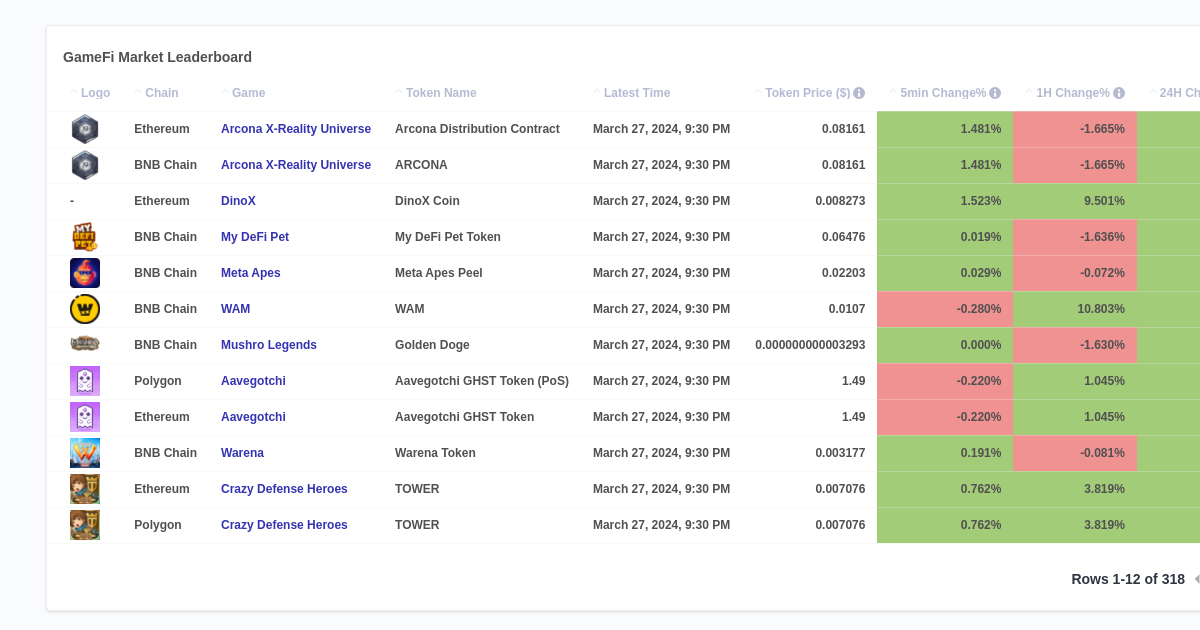Open the 5min Change% info tooltip icon
This screenshot has height=630, width=1200.
993,92
